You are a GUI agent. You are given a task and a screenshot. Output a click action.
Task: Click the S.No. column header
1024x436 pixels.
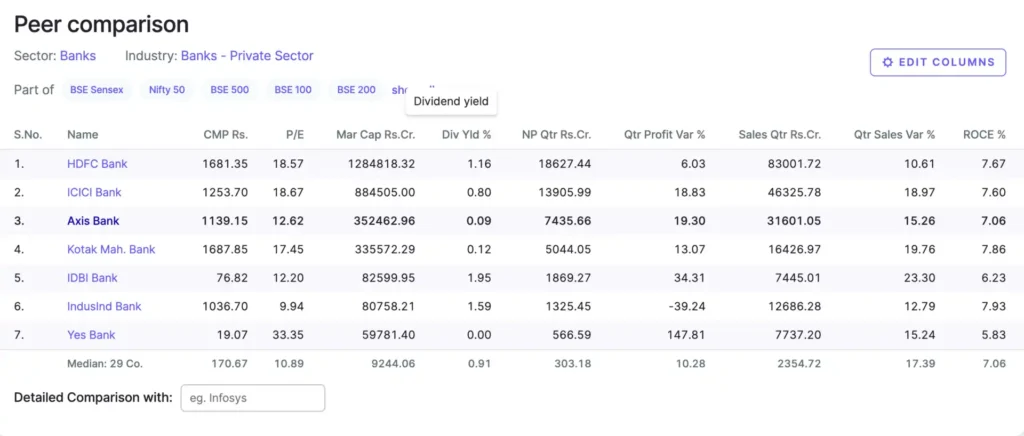(x=28, y=135)
